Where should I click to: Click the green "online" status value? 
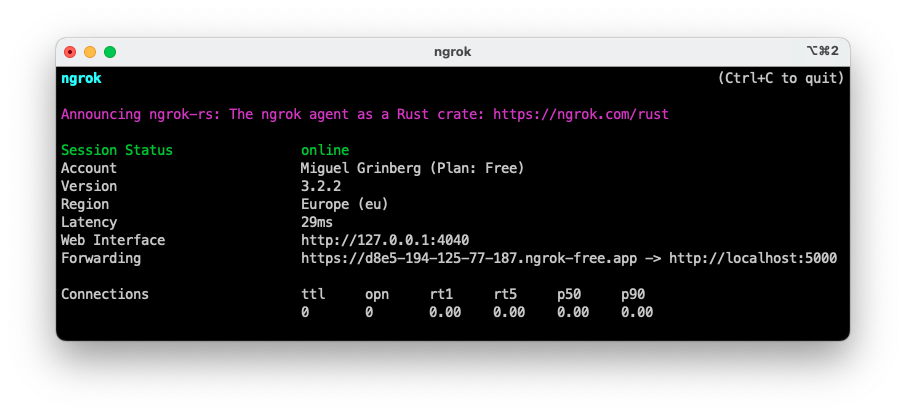325,150
